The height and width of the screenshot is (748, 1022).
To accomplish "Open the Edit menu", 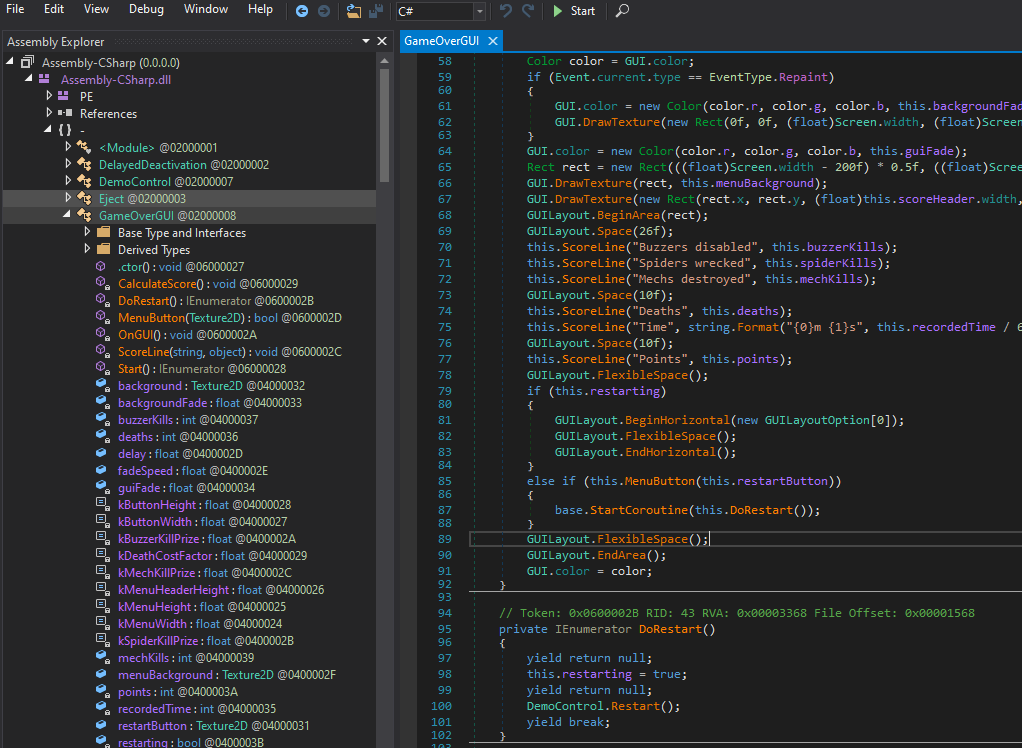I will pyautogui.click(x=54, y=9).
